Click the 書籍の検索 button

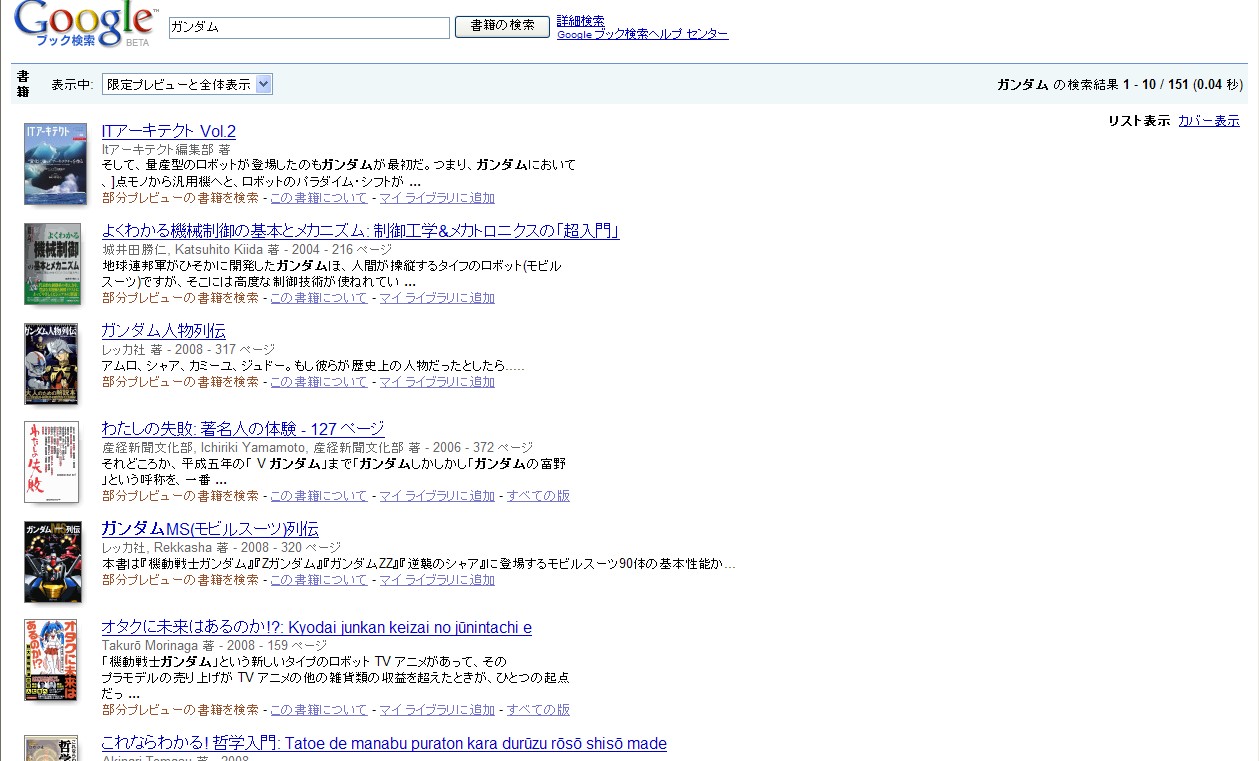tap(502, 26)
